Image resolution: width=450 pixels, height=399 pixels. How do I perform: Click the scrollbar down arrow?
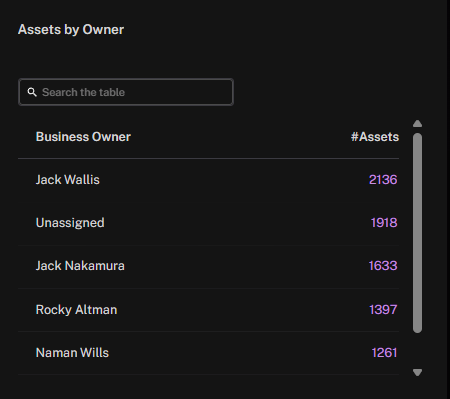pyautogui.click(x=417, y=372)
